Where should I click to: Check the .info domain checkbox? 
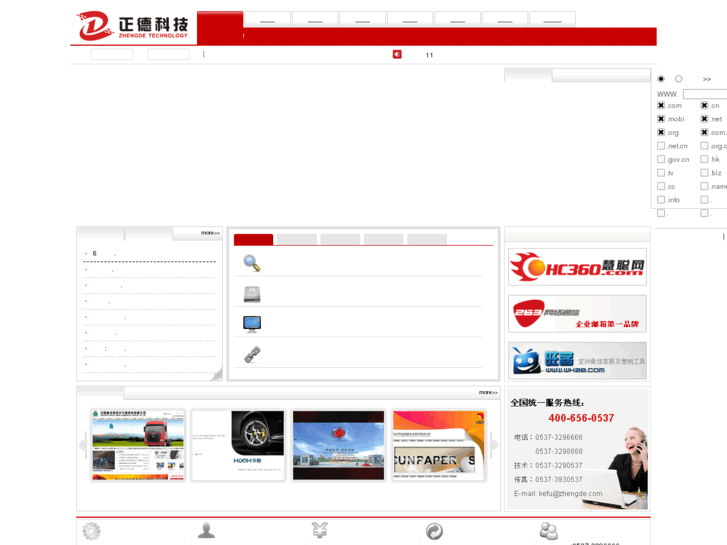point(661,199)
